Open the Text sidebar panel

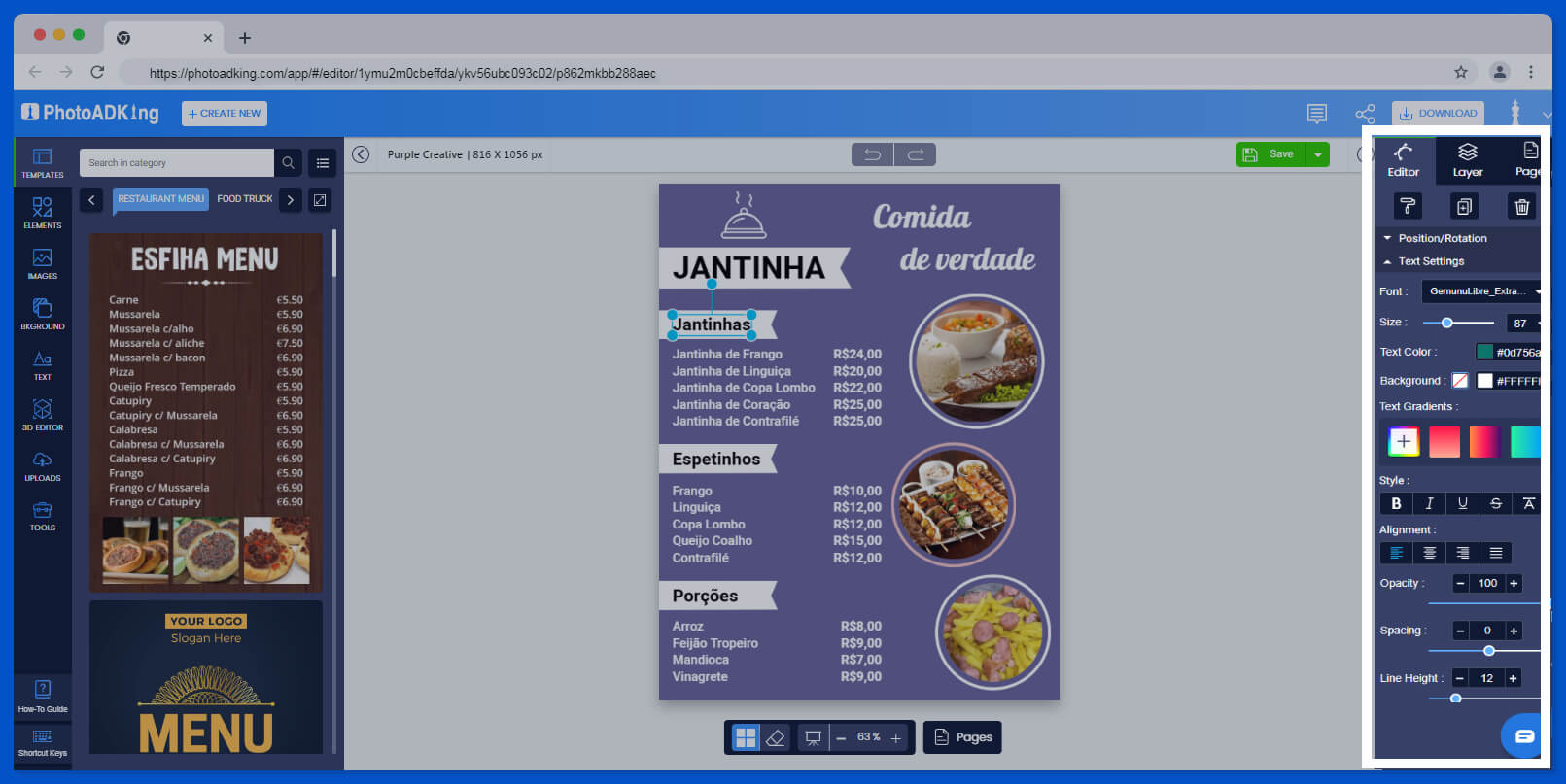pyautogui.click(x=42, y=364)
